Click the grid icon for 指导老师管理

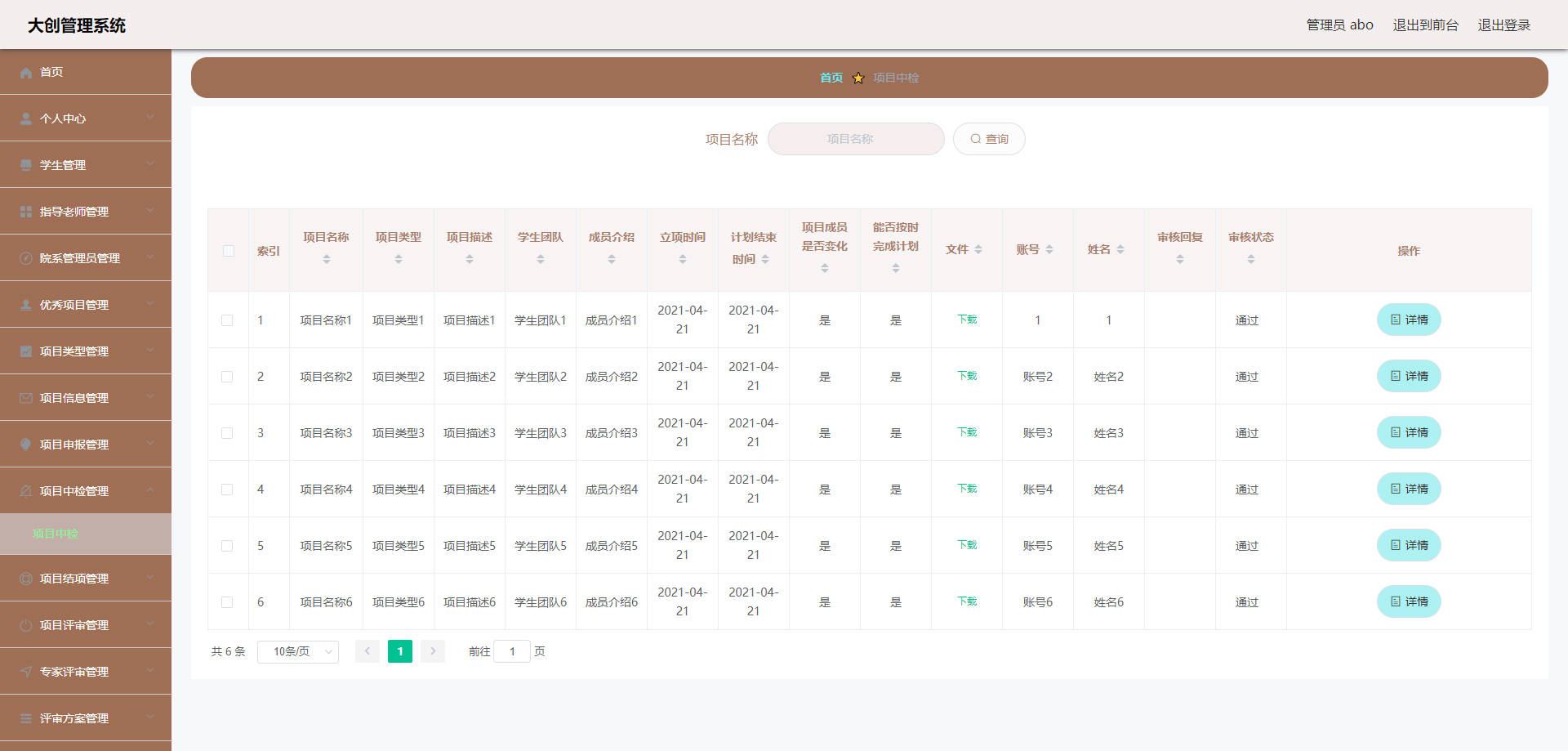point(26,212)
